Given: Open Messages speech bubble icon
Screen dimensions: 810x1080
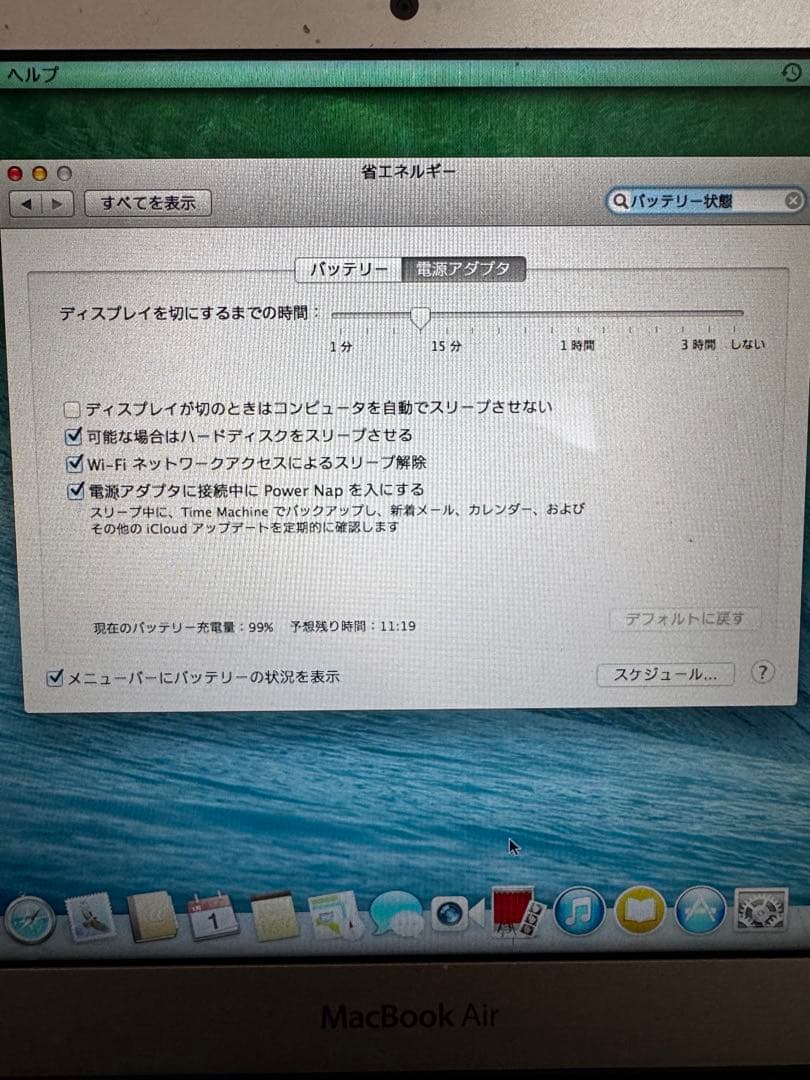Looking at the screenshot, I should (x=396, y=914).
